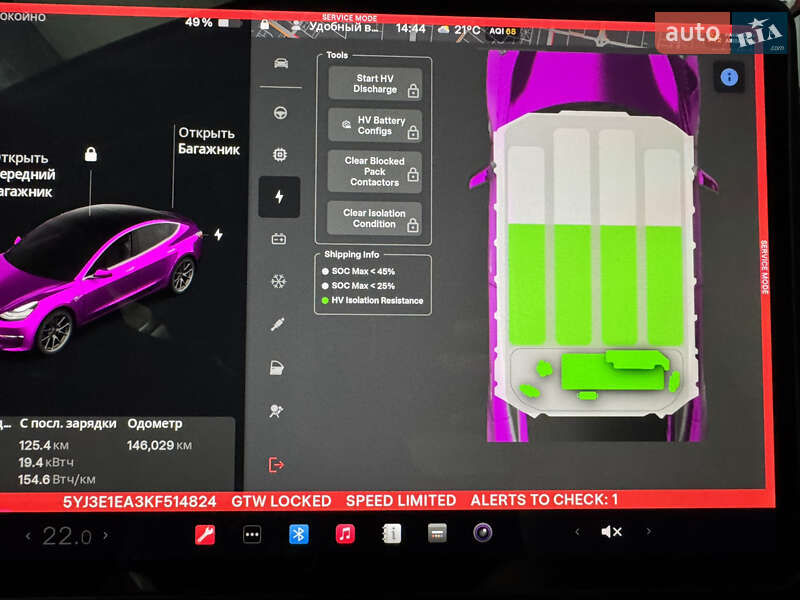Tap the padlock icon above the car
This screenshot has height=600, width=800.
91,154
